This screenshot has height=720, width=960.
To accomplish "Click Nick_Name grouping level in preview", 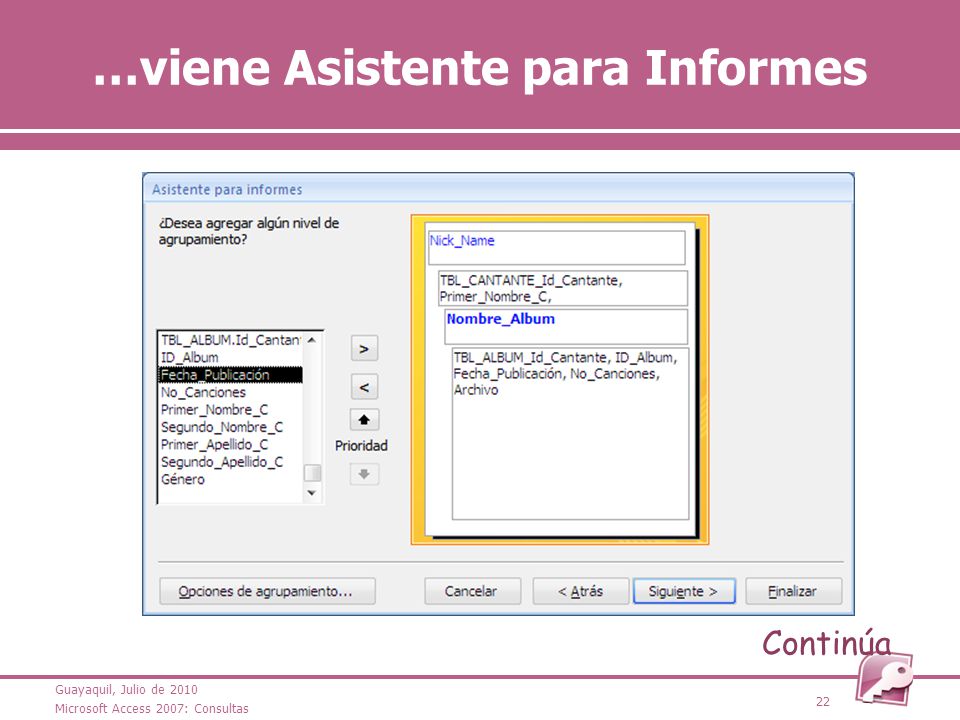I will coord(557,247).
